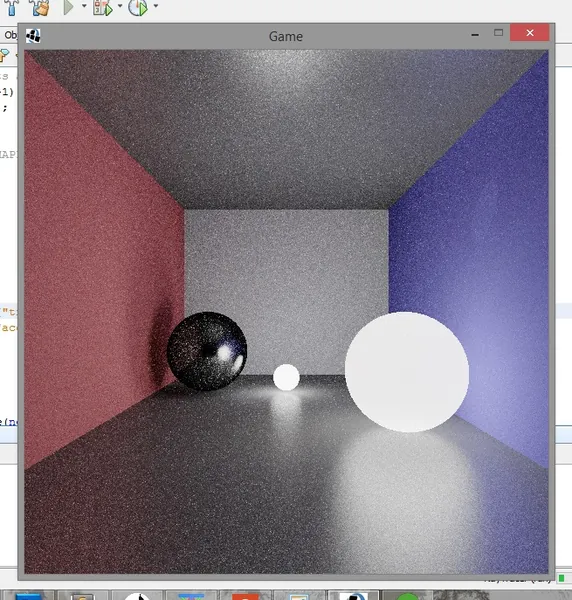
Task: Open the Debug Project dropdown arrow
Action: click(120, 6)
